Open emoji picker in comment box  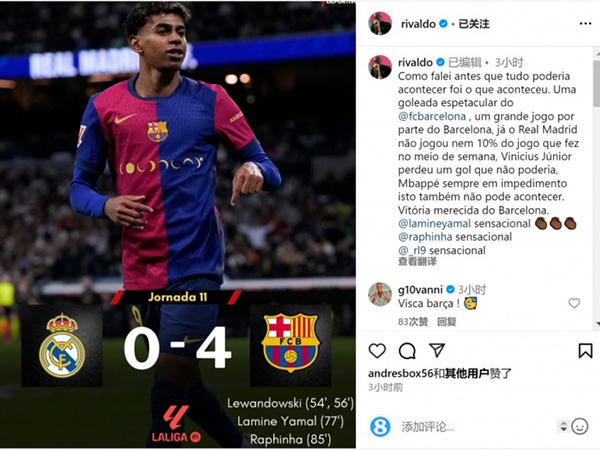(x=580, y=426)
